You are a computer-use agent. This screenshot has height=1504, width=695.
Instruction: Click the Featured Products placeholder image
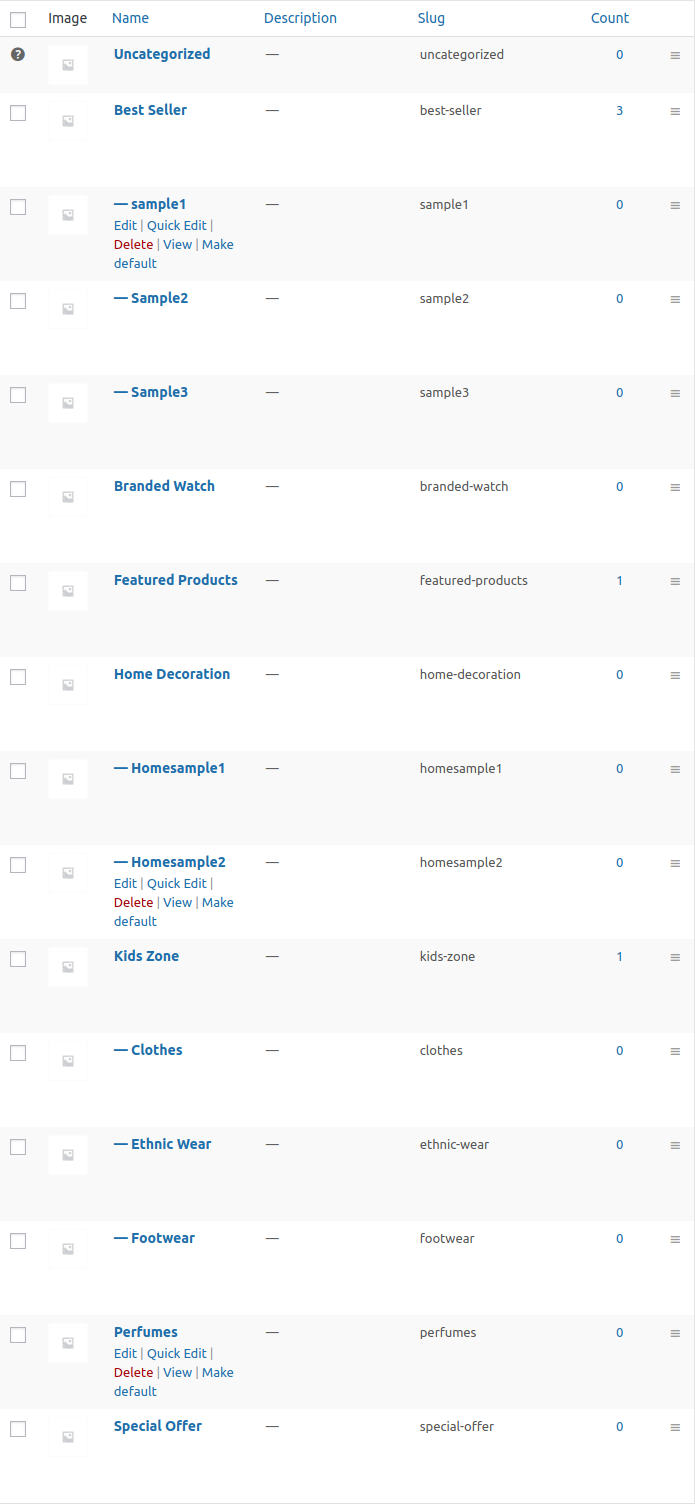point(68,591)
